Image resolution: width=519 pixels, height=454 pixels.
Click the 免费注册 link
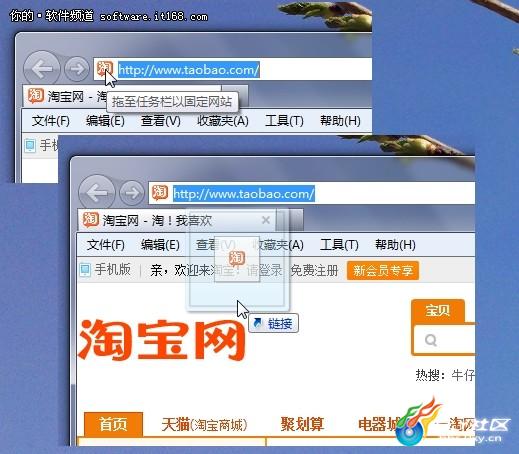[314, 270]
